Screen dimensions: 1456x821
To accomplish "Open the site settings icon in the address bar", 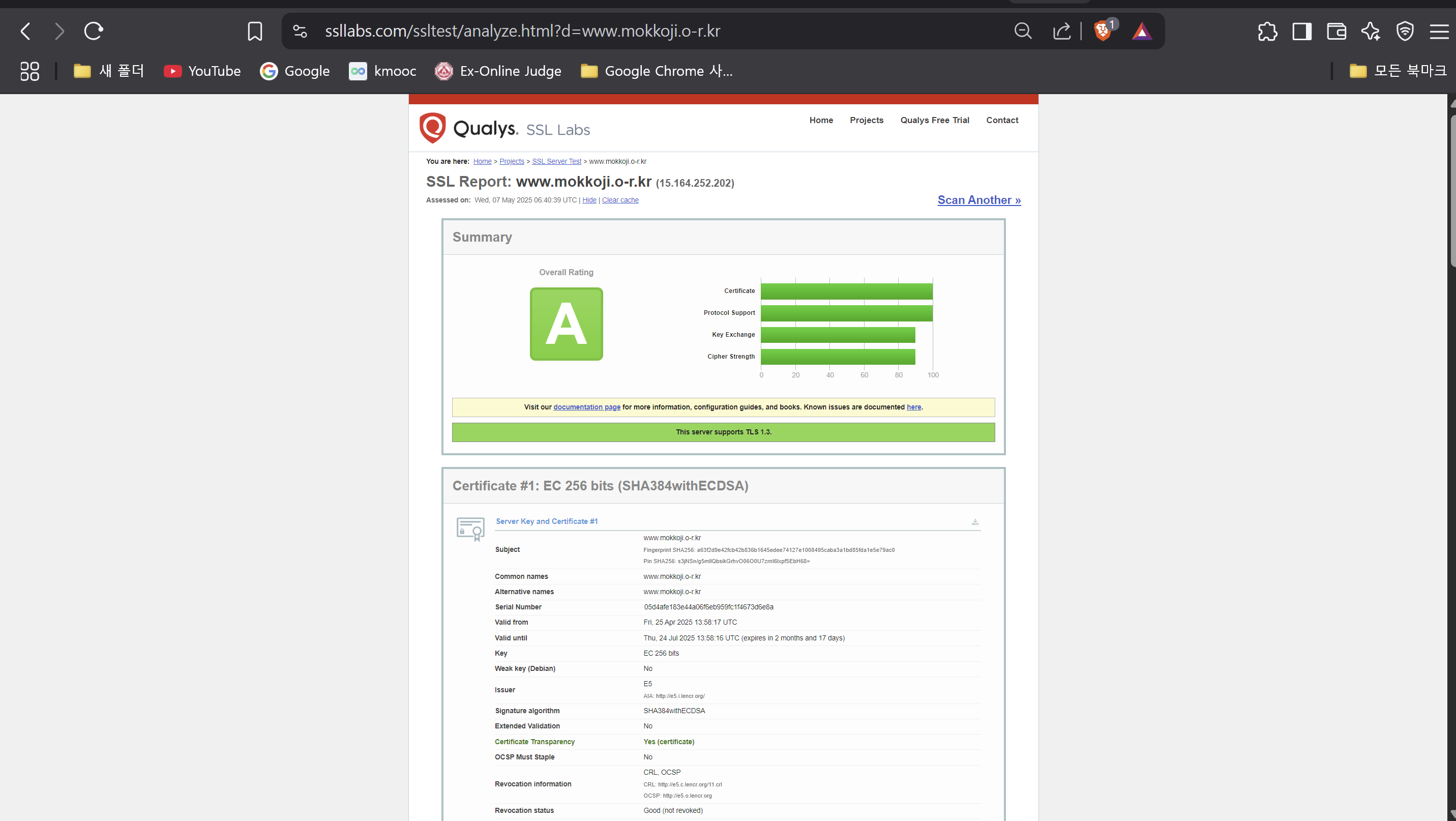I will tap(300, 31).
